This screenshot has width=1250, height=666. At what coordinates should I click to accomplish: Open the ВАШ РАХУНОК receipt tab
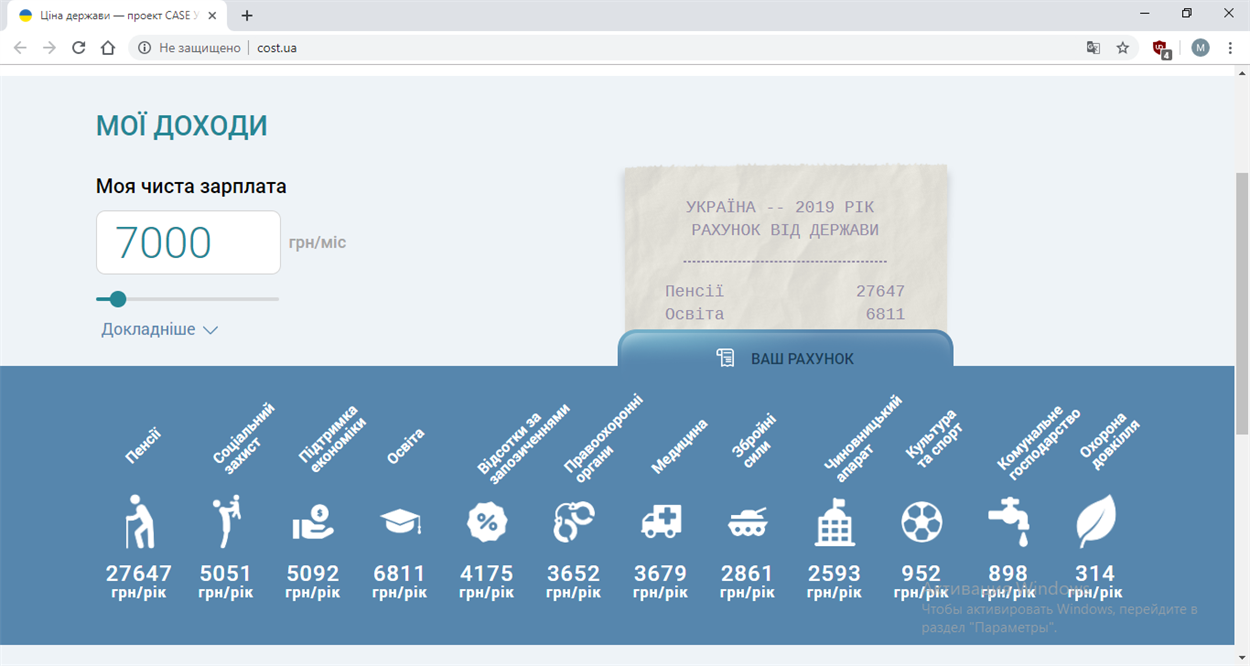[x=785, y=358]
